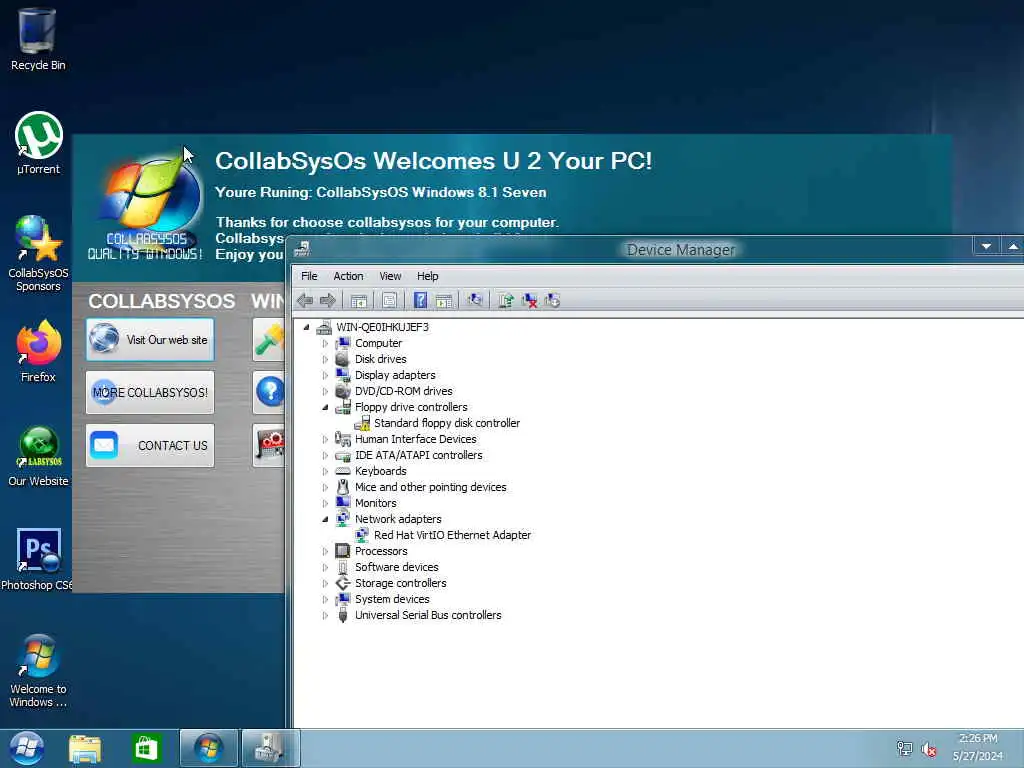
Task: Select the Keyboards row label
Action: (x=380, y=471)
